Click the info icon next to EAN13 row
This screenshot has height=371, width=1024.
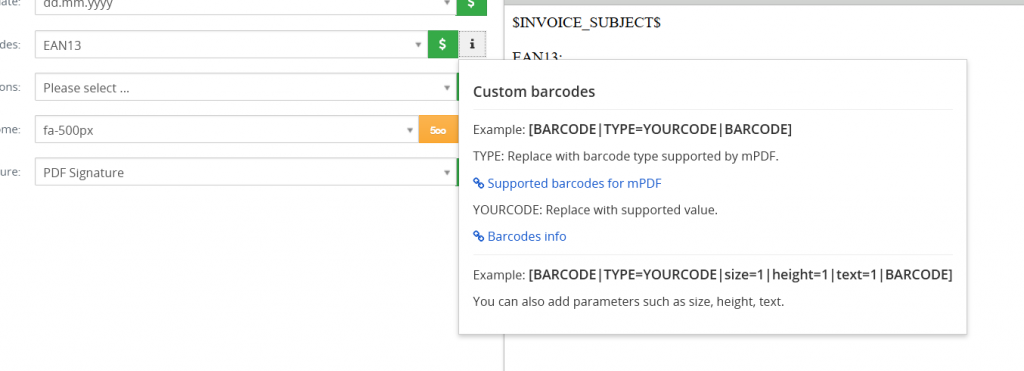(472, 44)
